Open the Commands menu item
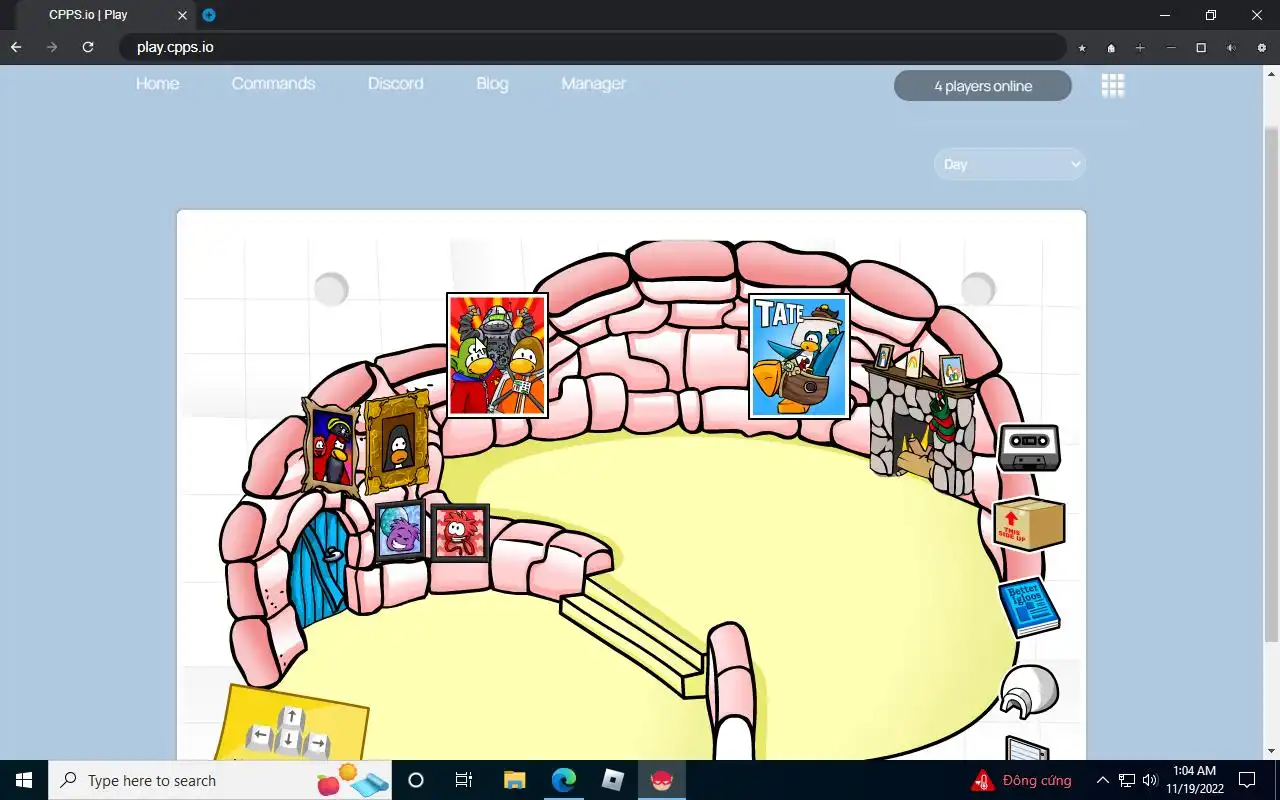1280x800 pixels. click(273, 84)
